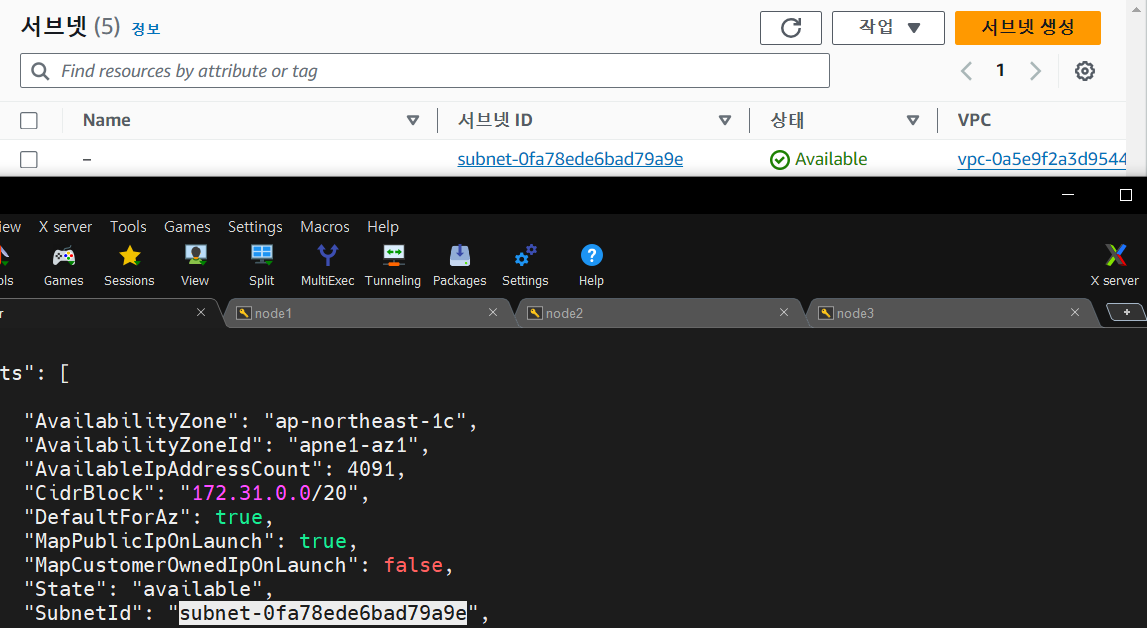This screenshot has width=1147, height=628.
Task: Maximize the MobaXterm window
Action: pyautogui.click(x=1126, y=194)
